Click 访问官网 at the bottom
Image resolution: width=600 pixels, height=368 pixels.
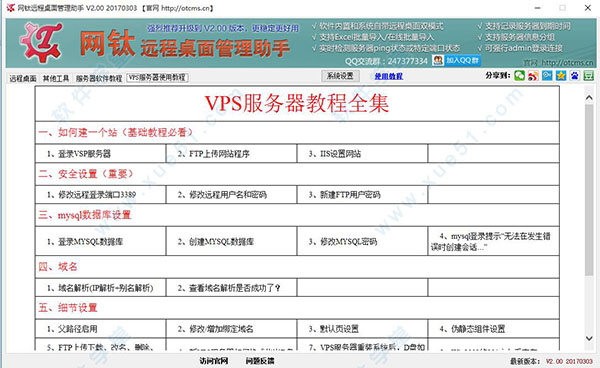coord(214,361)
